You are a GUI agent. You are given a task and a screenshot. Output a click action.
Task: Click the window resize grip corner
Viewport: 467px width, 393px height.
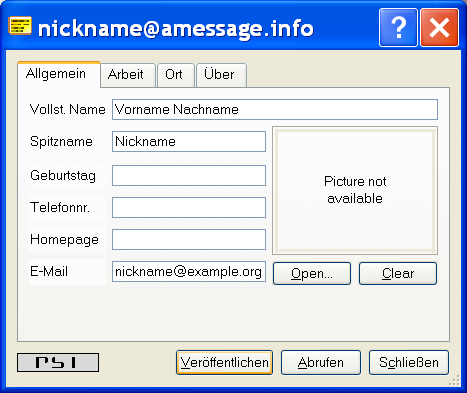(455, 381)
